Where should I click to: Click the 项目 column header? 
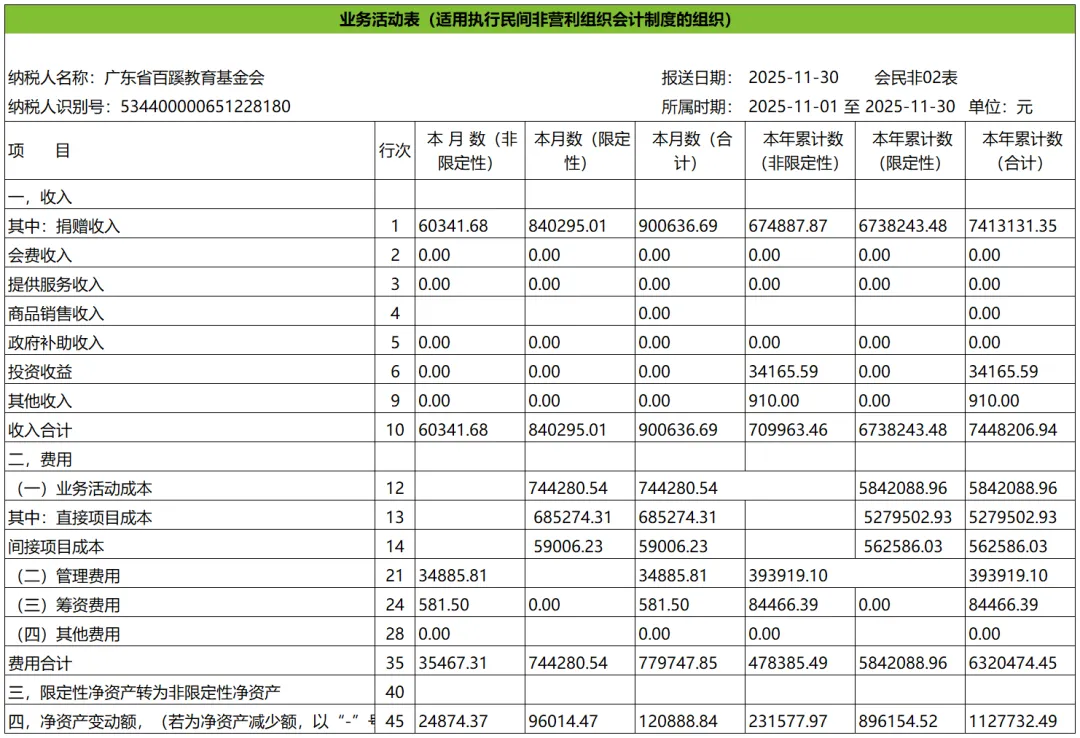click(x=189, y=151)
